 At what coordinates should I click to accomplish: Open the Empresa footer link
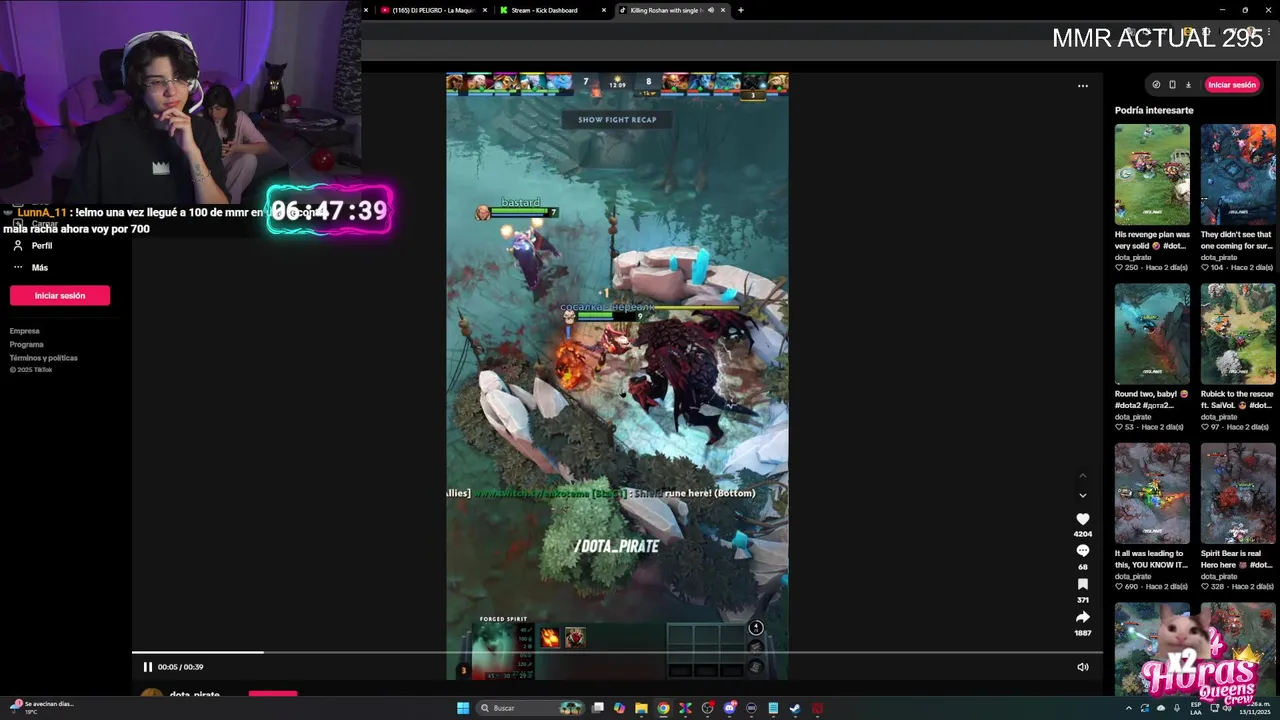point(25,331)
